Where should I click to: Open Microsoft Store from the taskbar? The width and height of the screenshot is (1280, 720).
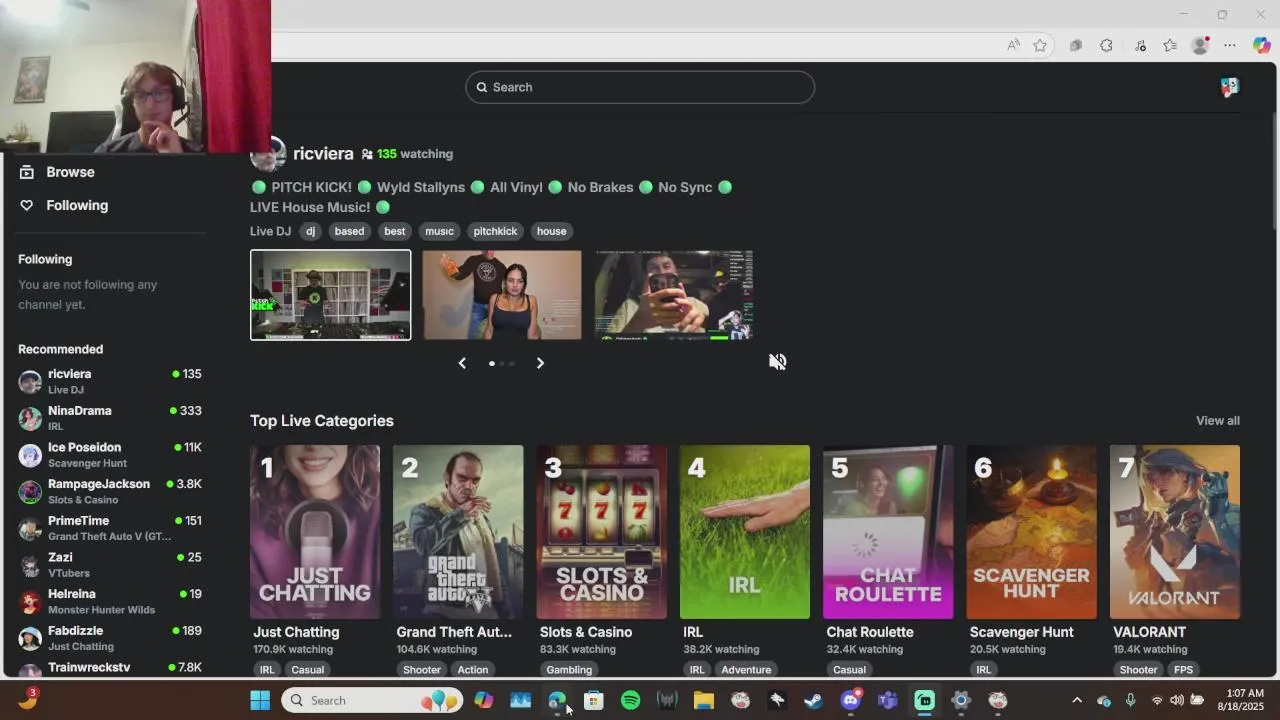(x=594, y=700)
